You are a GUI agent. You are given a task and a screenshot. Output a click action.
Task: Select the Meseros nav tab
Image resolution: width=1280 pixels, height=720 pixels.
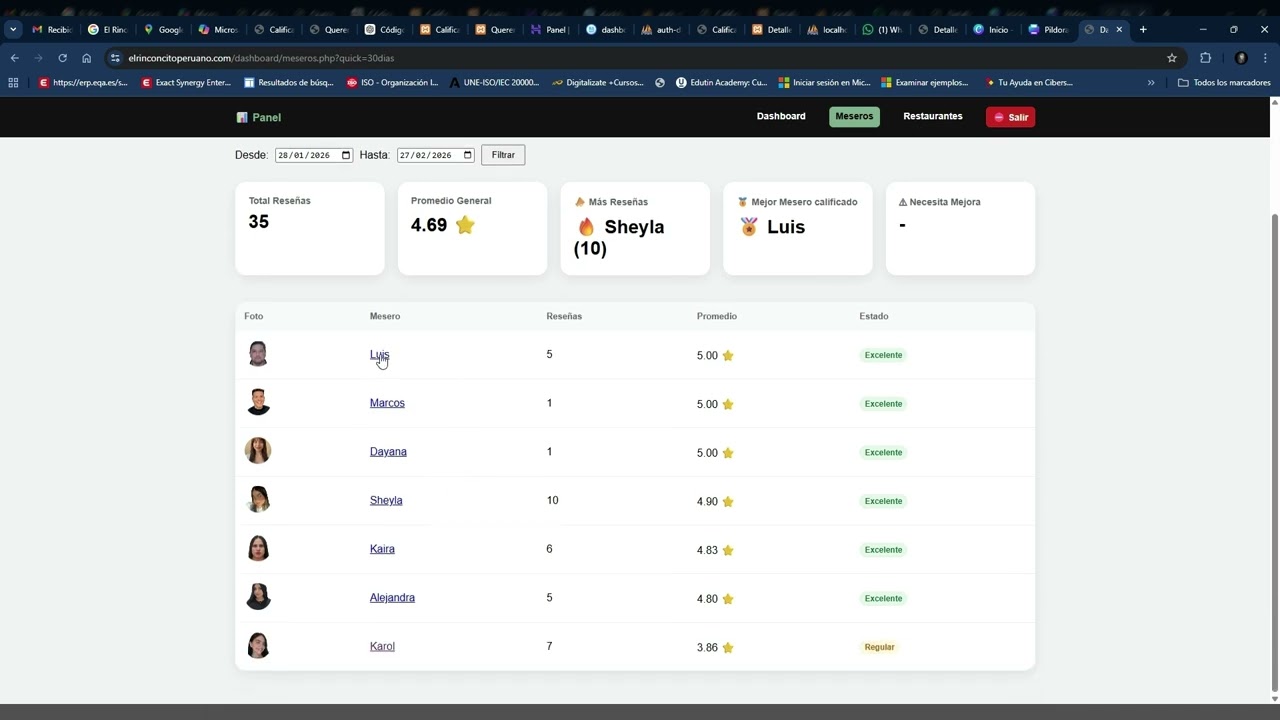[854, 117]
